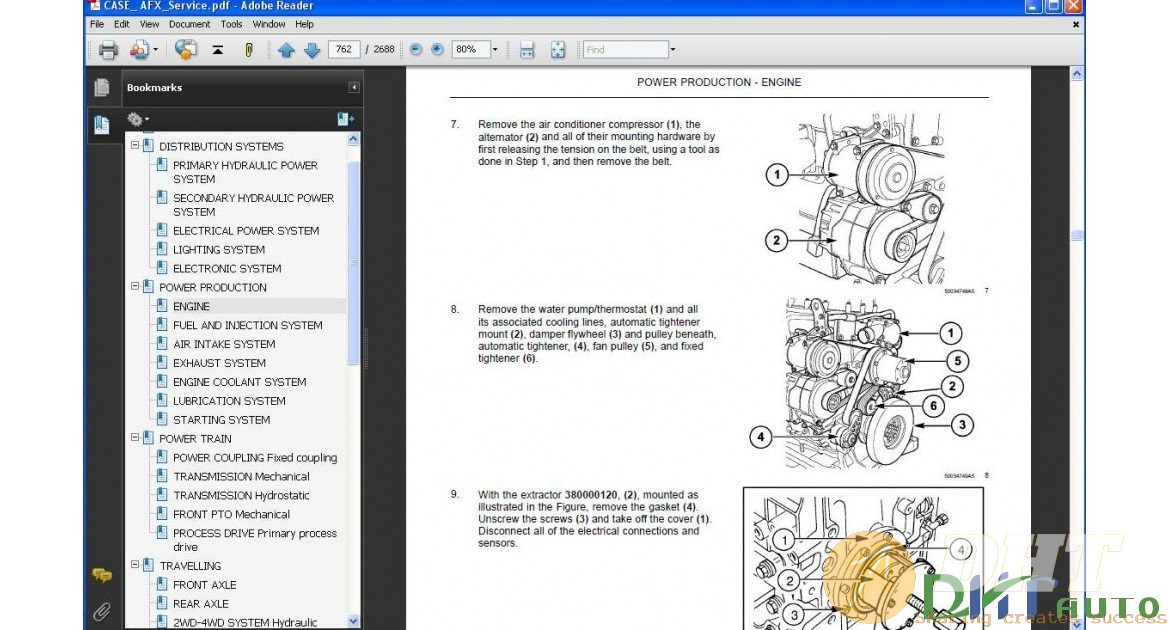Viewport: 1170px width, 630px height.
Task: Click the bookmarks panel scroll up arrow
Action: [x=353, y=139]
